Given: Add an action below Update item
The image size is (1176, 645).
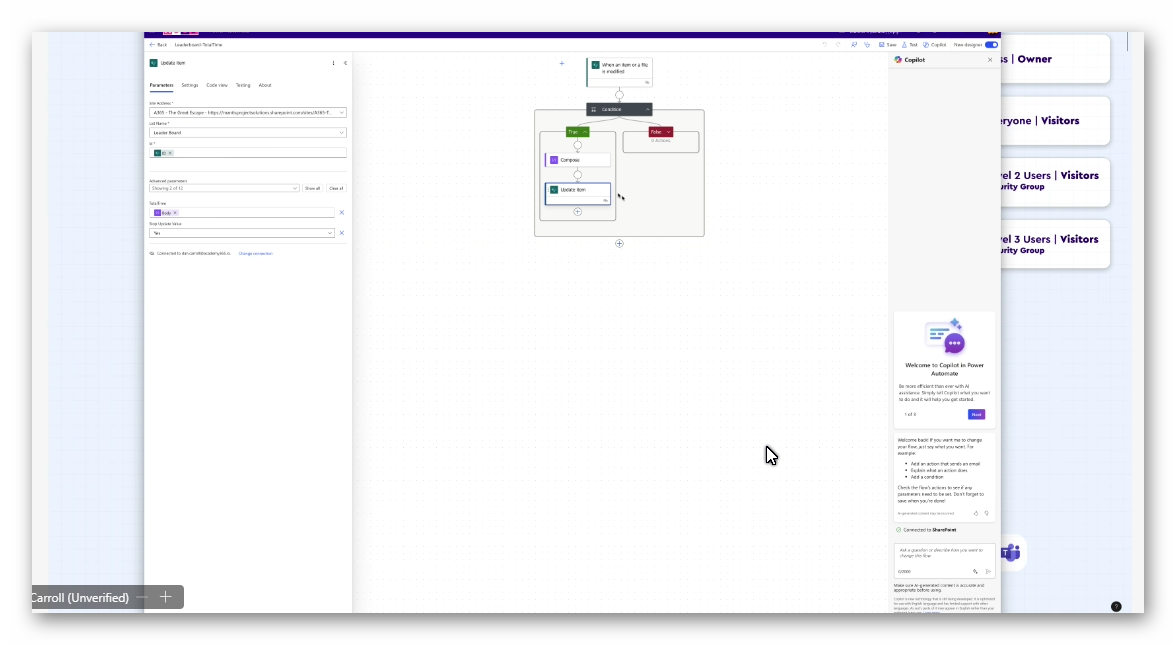Looking at the screenshot, I should [578, 212].
